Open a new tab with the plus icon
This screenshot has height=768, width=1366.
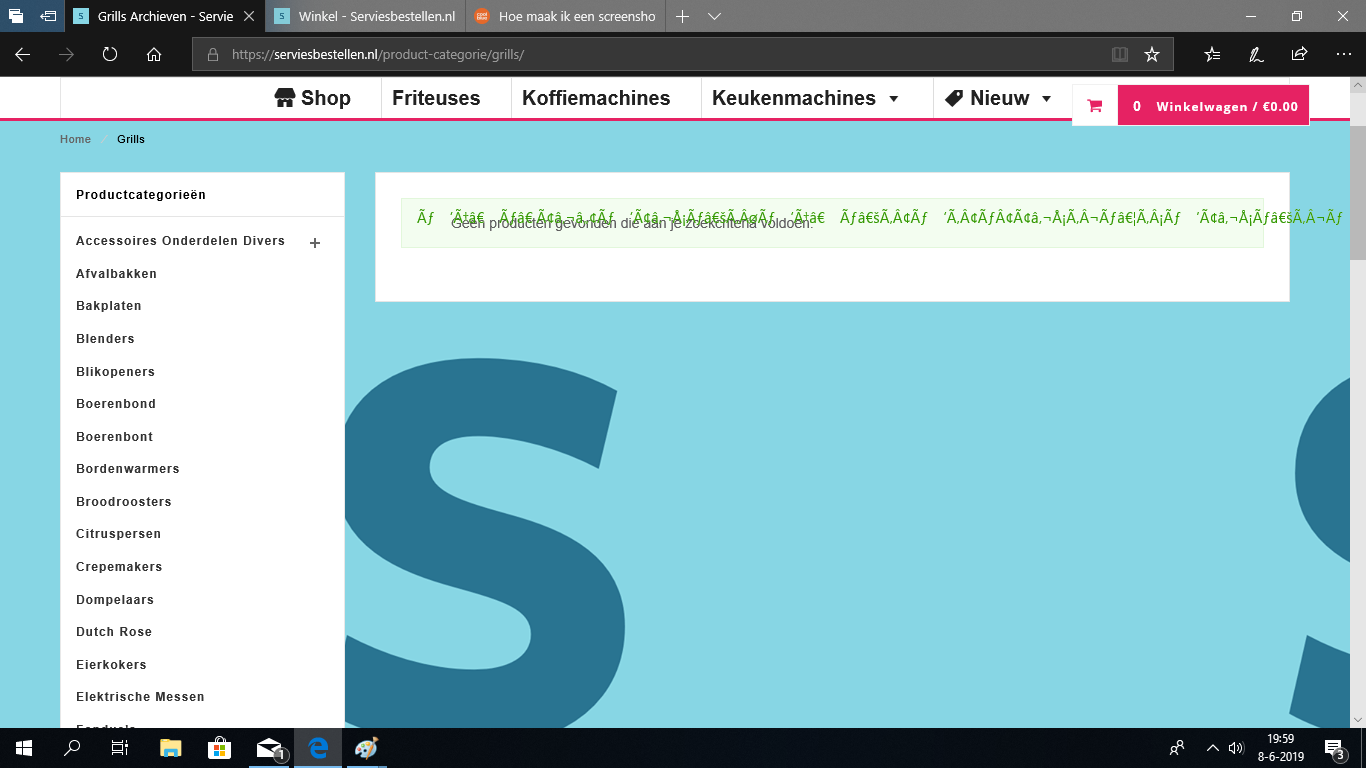tap(683, 16)
